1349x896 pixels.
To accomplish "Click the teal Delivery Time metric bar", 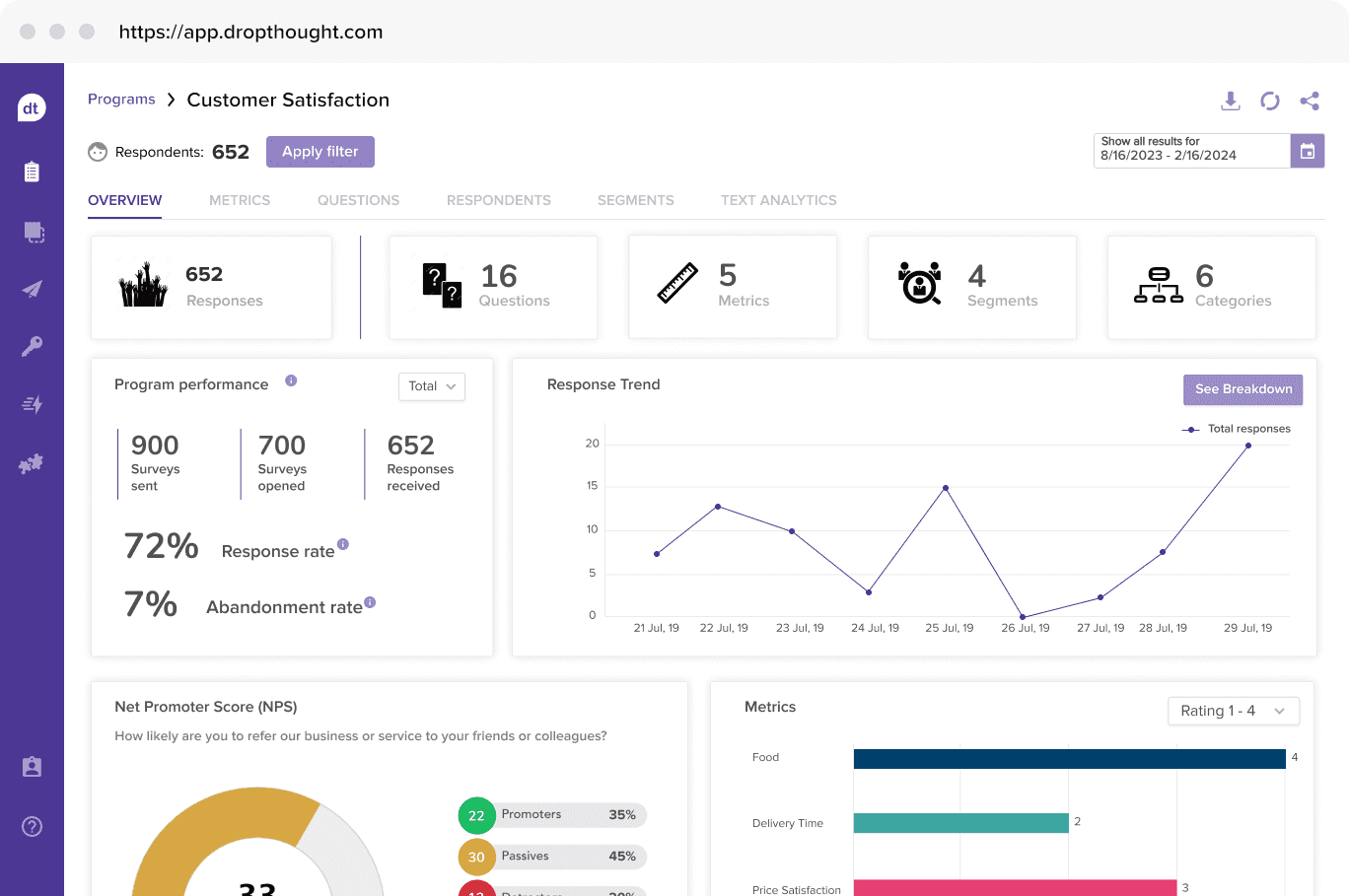I will coord(961,823).
